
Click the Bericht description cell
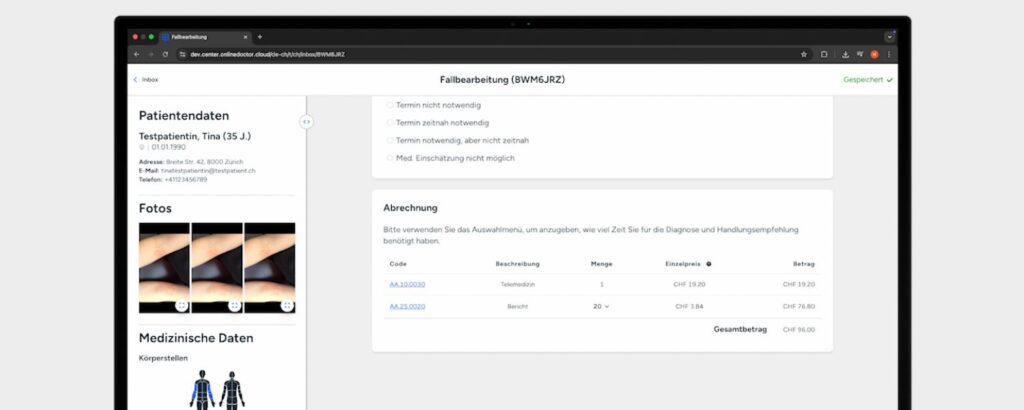point(517,306)
